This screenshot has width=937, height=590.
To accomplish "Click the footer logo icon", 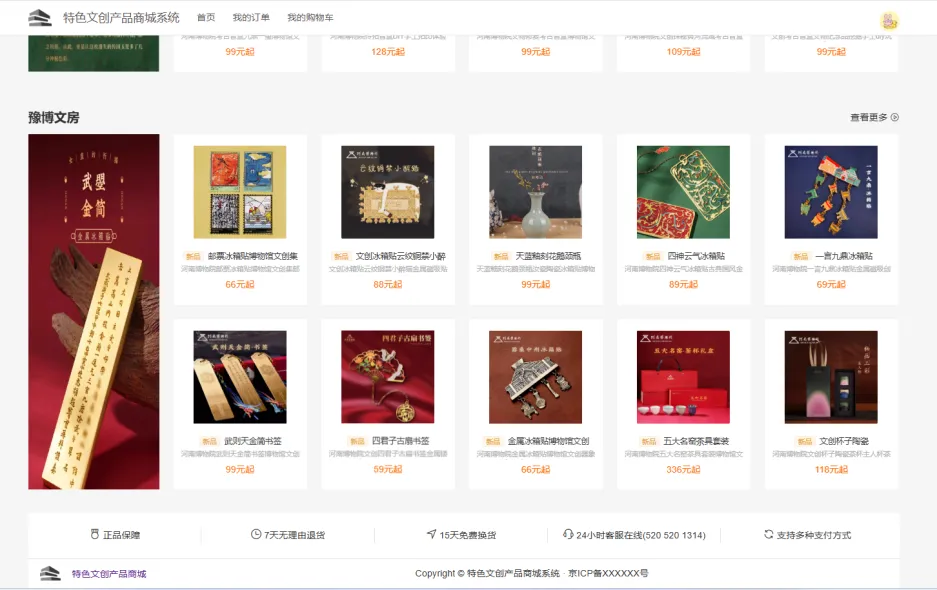I will [50, 573].
